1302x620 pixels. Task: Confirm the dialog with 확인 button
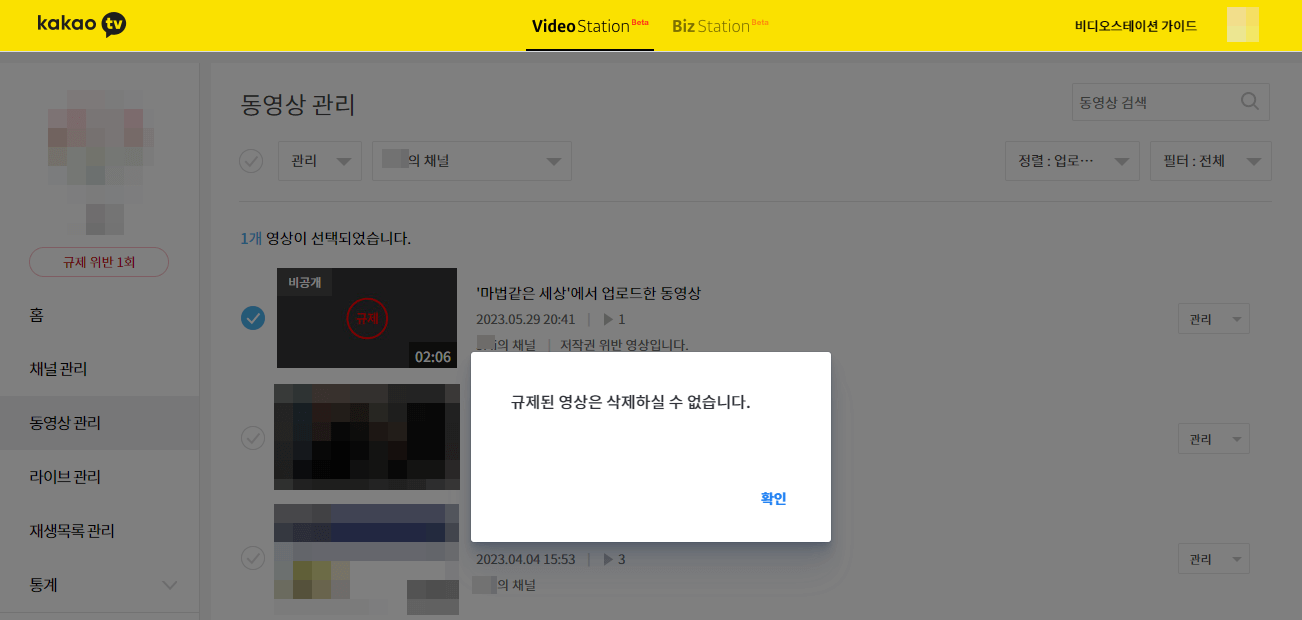coord(772,498)
